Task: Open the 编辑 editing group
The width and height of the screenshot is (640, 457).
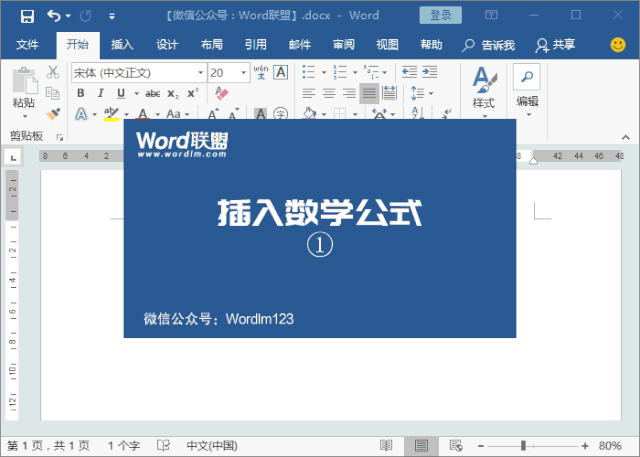Action: 527,91
